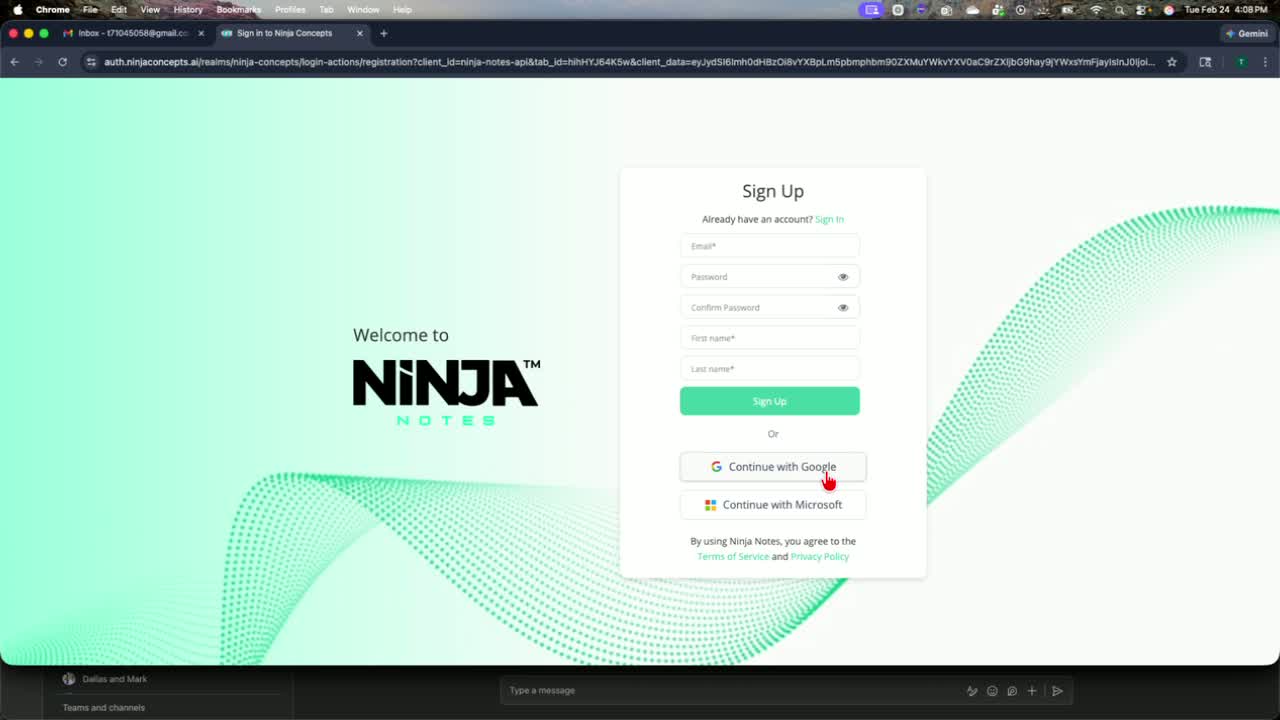The width and height of the screenshot is (1280, 720).
Task: Click the Microsoft logo on Continue with Microsoft
Action: pyautogui.click(x=710, y=505)
